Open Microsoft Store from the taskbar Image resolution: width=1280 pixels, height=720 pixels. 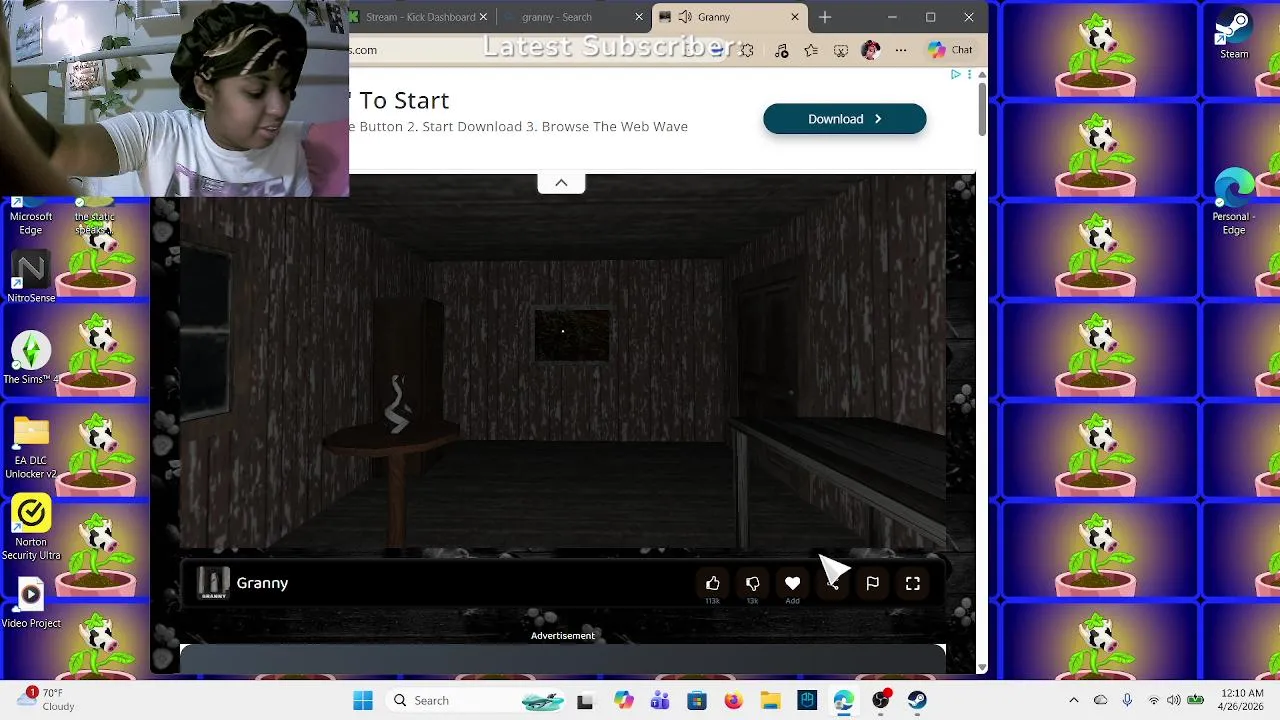(x=697, y=700)
